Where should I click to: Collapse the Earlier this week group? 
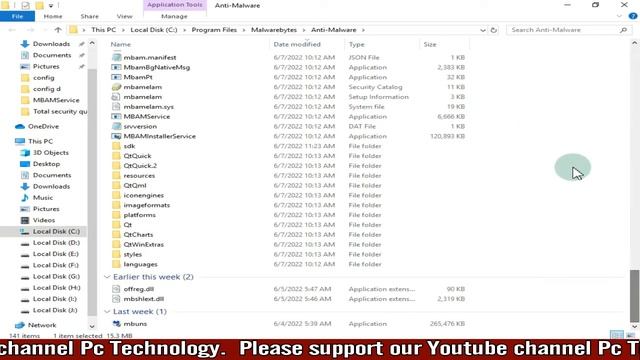pos(107,277)
